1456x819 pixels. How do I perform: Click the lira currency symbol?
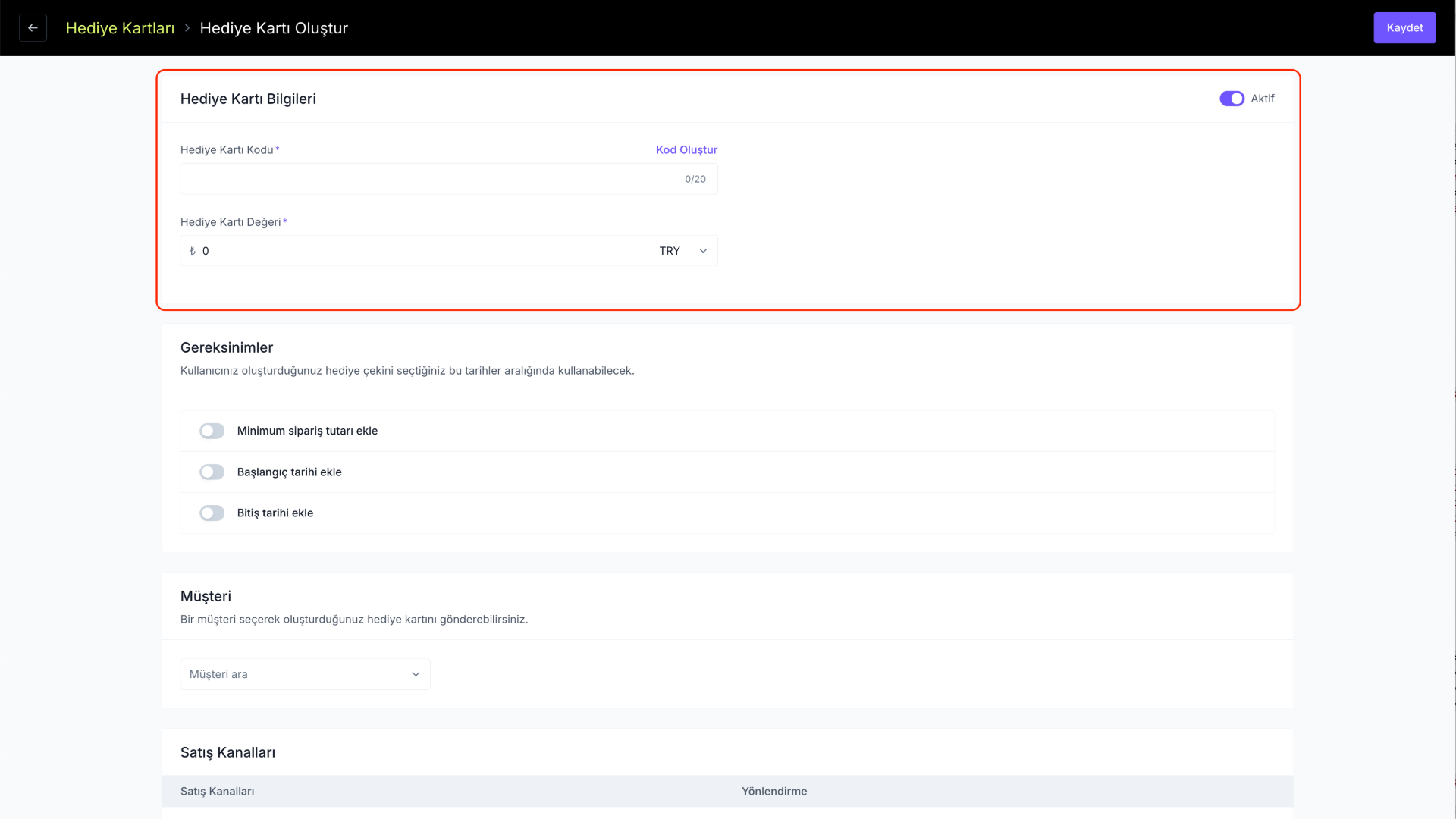click(x=193, y=251)
